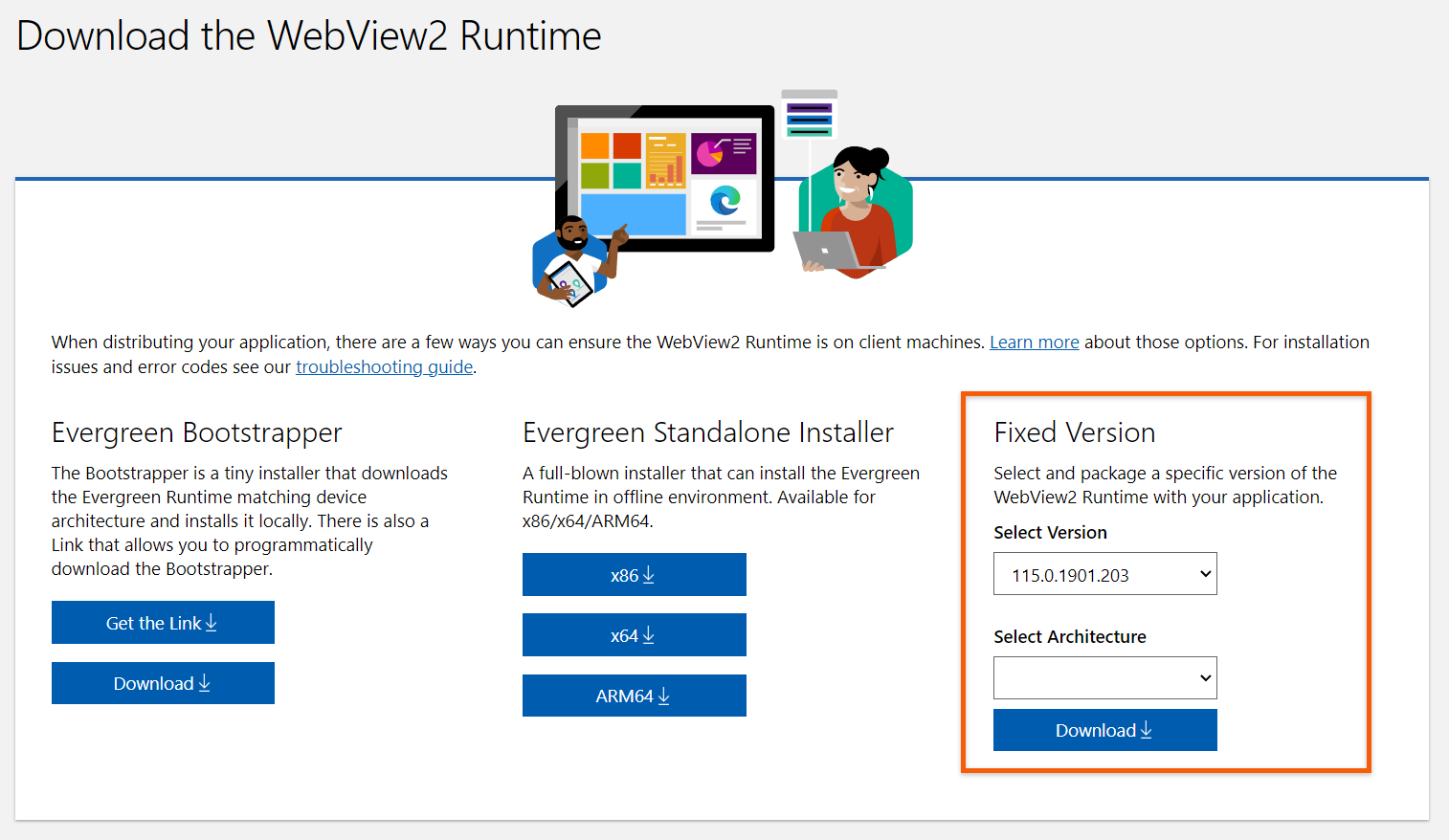Image resolution: width=1449 pixels, height=840 pixels.
Task: Click the download arrow on Bootstrapper Download button
Action: click(204, 682)
